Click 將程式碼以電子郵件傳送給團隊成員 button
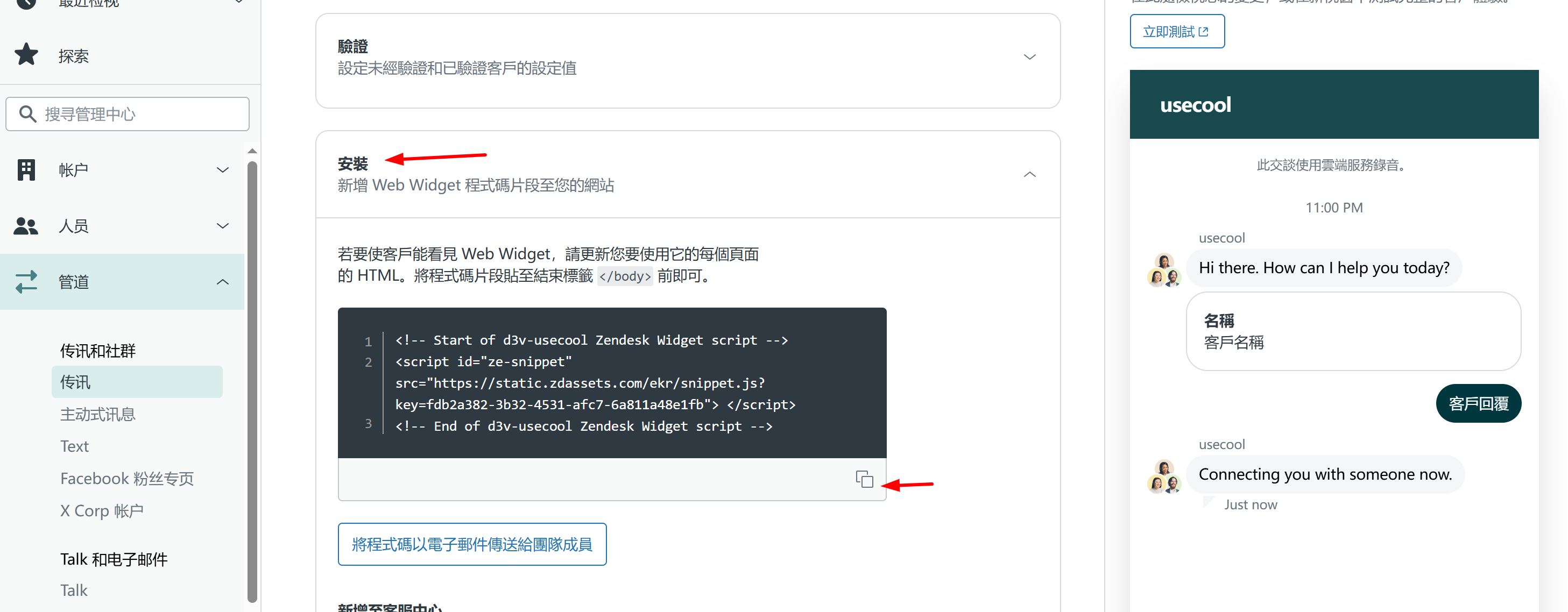This screenshot has height=612, width=1568. coord(472,544)
